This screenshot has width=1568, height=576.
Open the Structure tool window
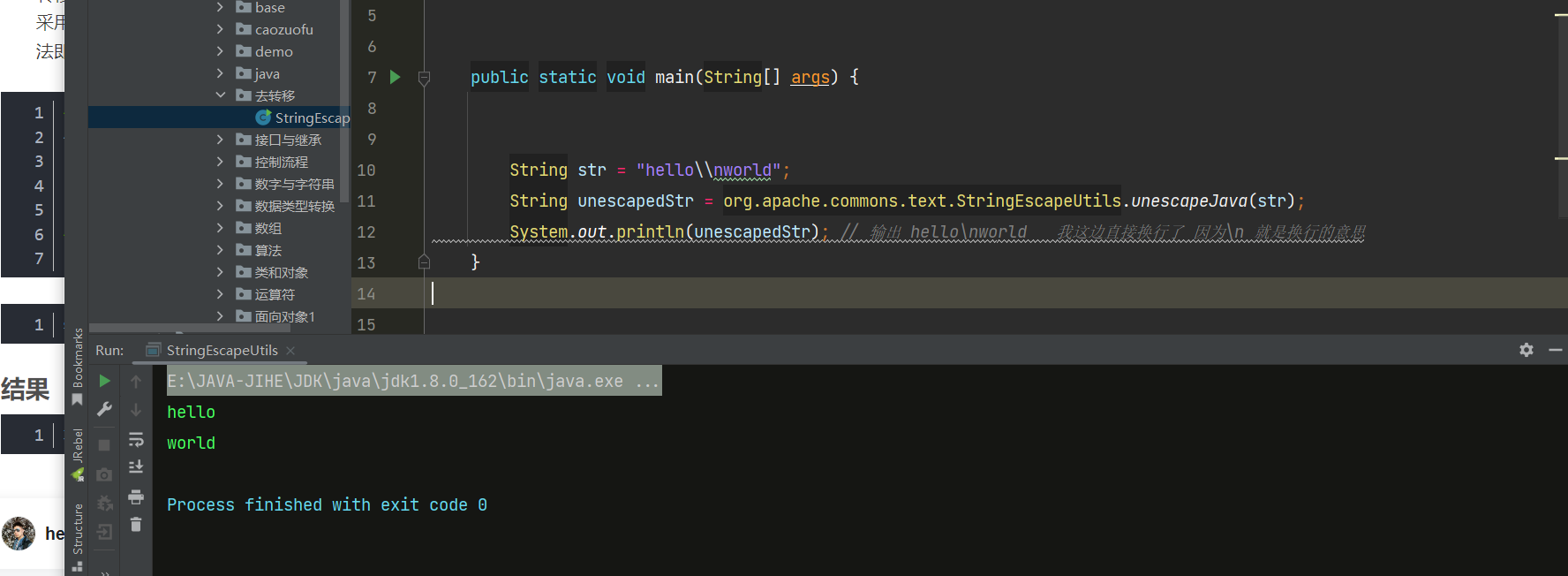click(78, 528)
